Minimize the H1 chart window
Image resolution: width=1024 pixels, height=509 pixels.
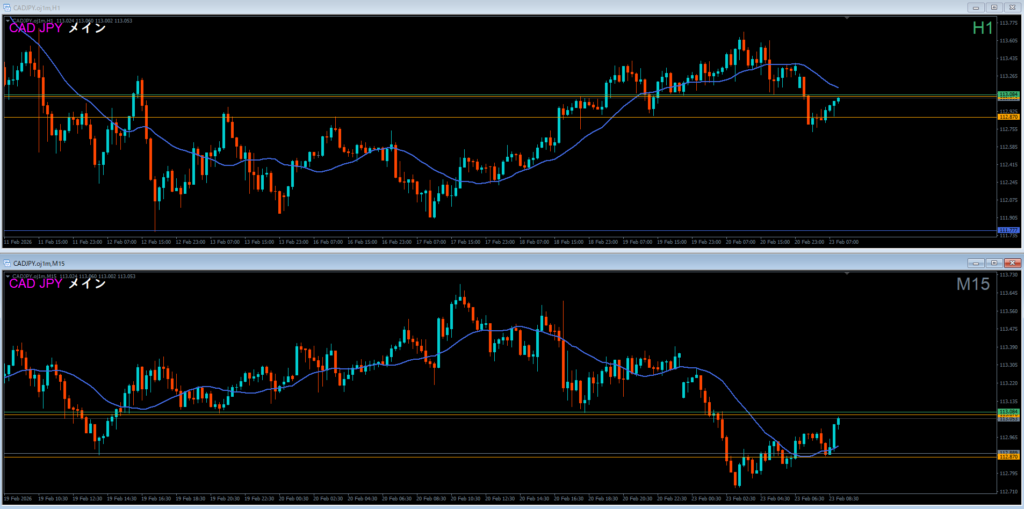click(976, 8)
